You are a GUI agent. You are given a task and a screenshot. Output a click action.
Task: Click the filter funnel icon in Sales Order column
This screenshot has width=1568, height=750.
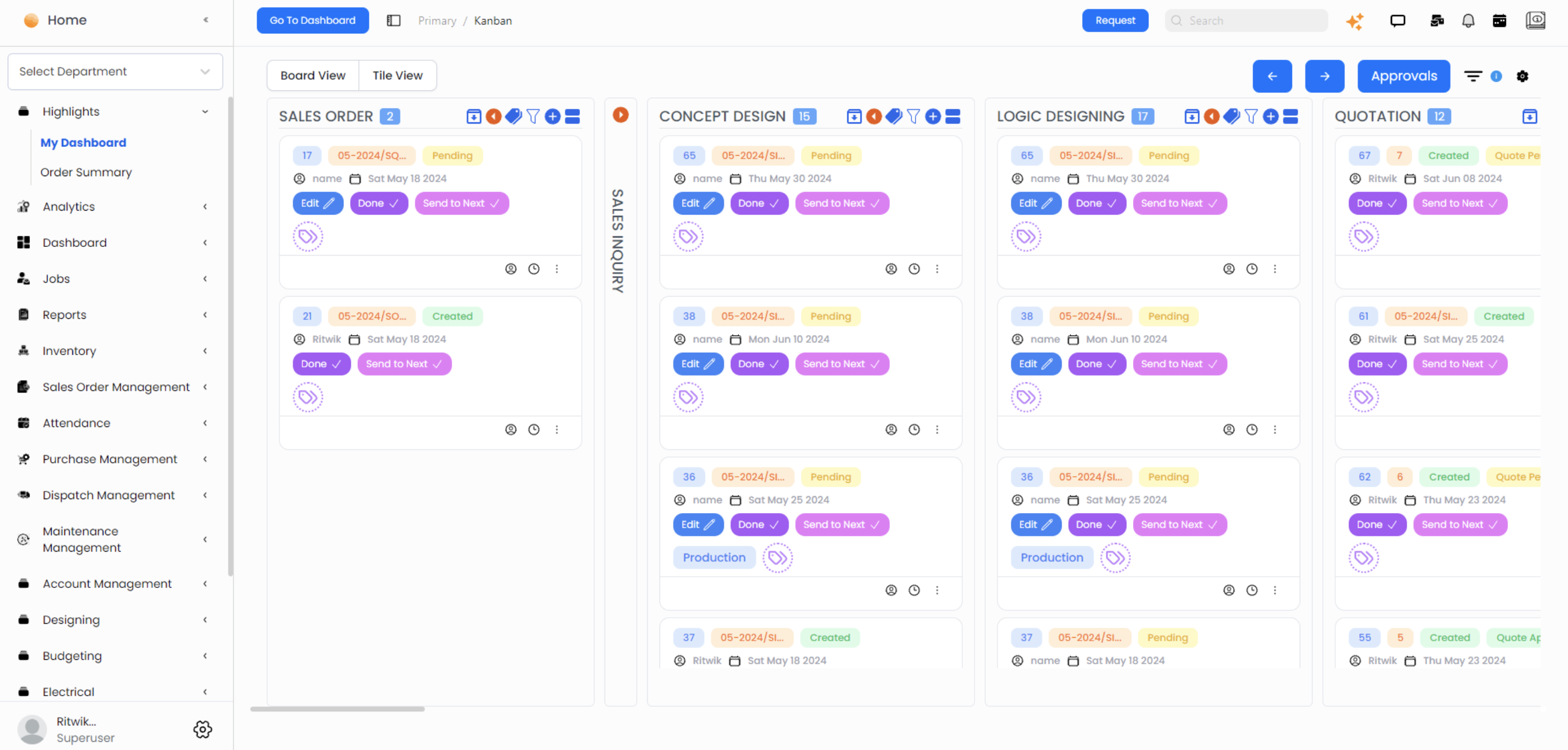click(533, 116)
